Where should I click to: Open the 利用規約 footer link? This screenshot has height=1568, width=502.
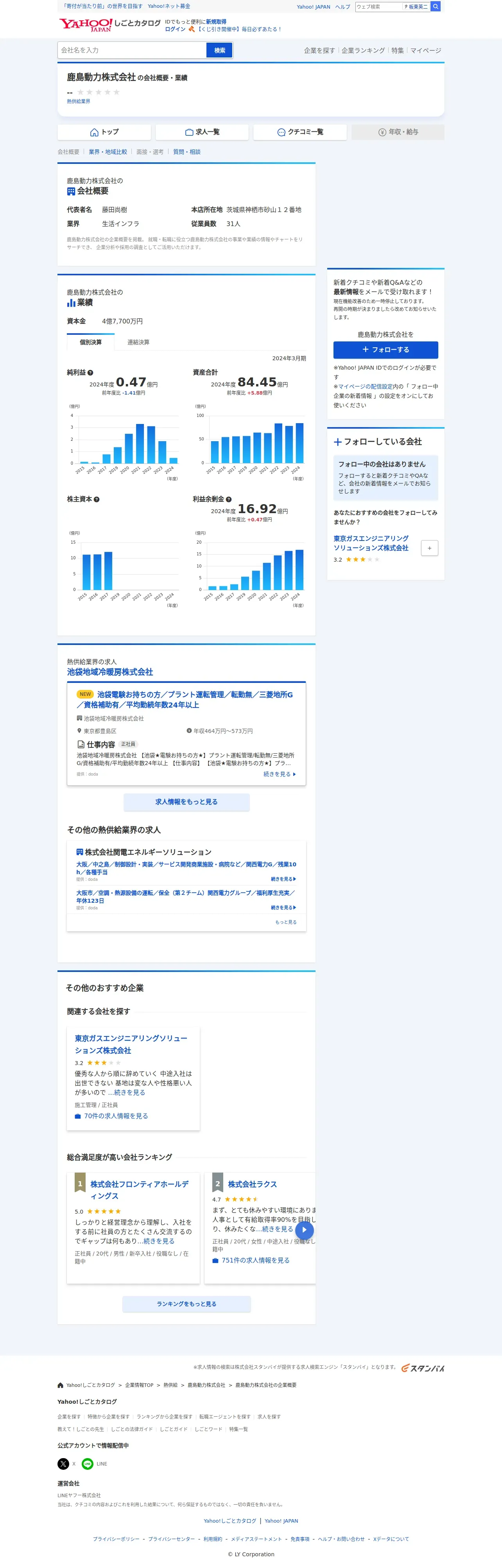(x=213, y=1539)
